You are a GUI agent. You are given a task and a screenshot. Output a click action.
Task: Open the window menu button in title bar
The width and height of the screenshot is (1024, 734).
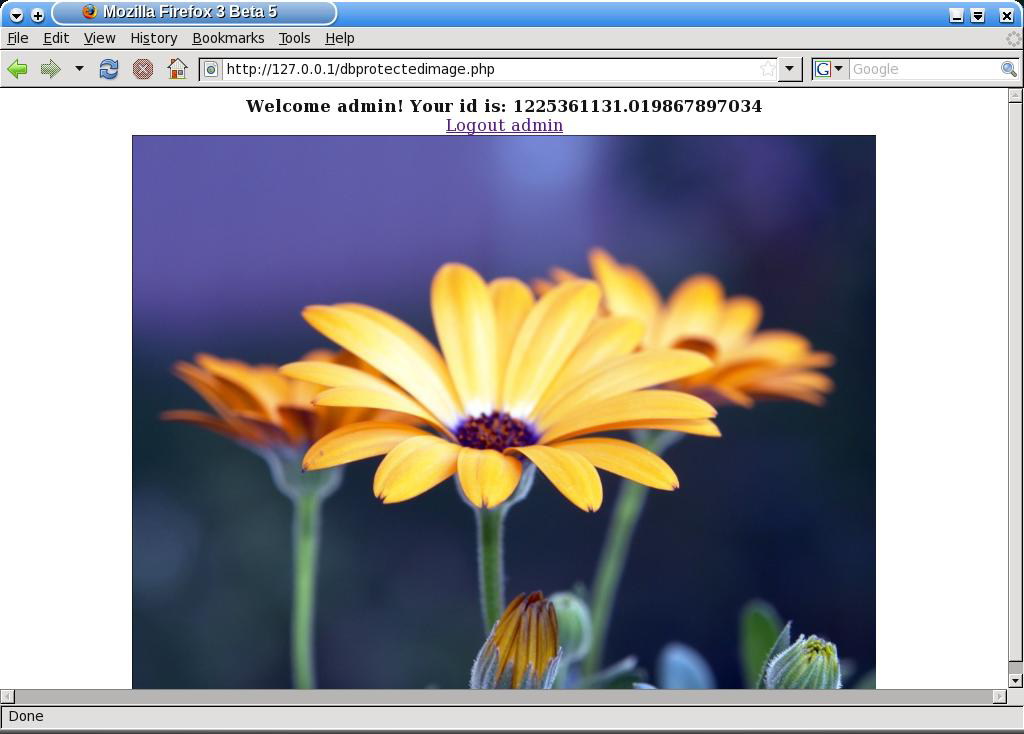(16, 14)
